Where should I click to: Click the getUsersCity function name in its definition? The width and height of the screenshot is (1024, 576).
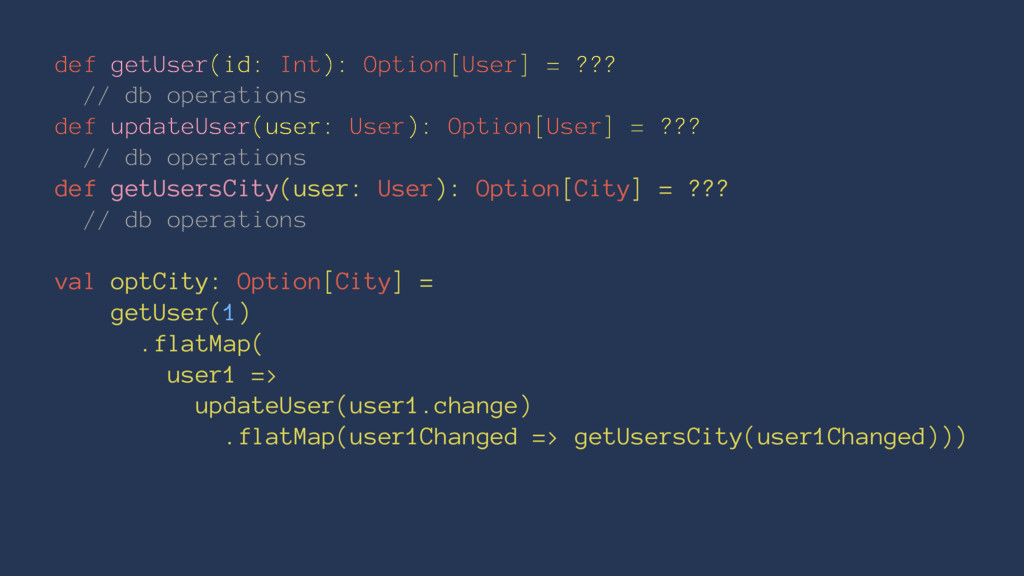pos(194,189)
